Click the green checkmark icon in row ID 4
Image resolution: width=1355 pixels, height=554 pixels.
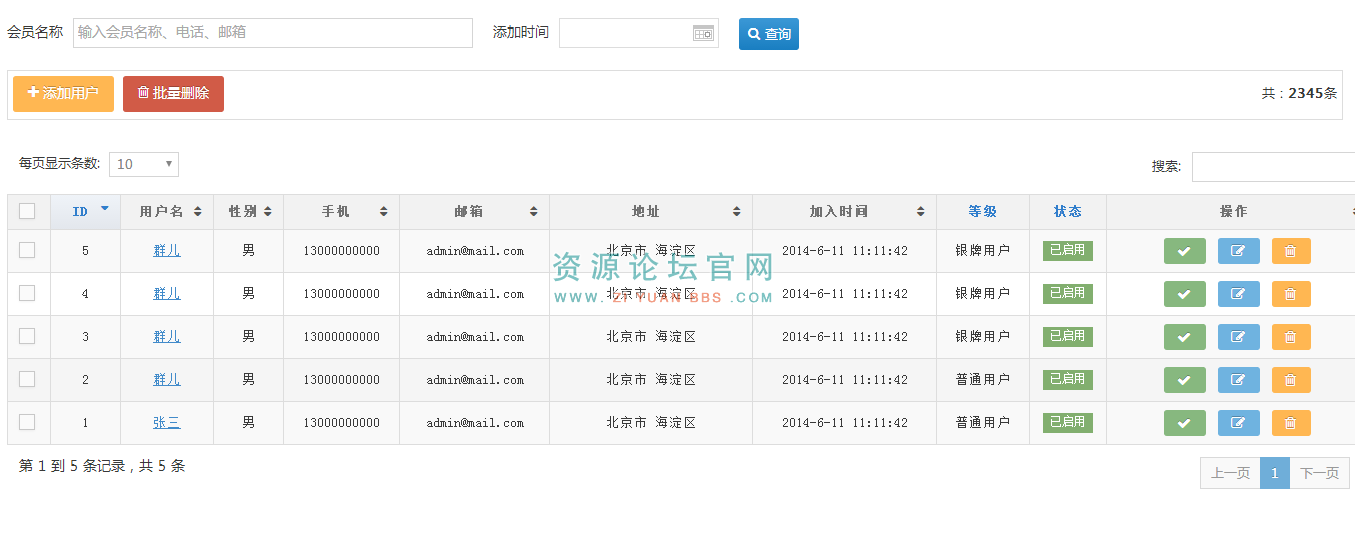(1184, 294)
